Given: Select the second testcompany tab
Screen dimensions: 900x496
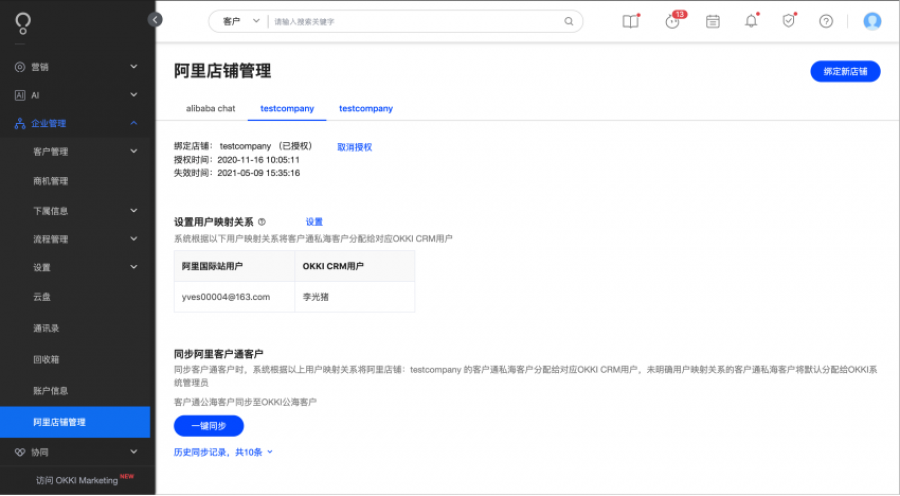Looking at the screenshot, I should coord(366,108).
